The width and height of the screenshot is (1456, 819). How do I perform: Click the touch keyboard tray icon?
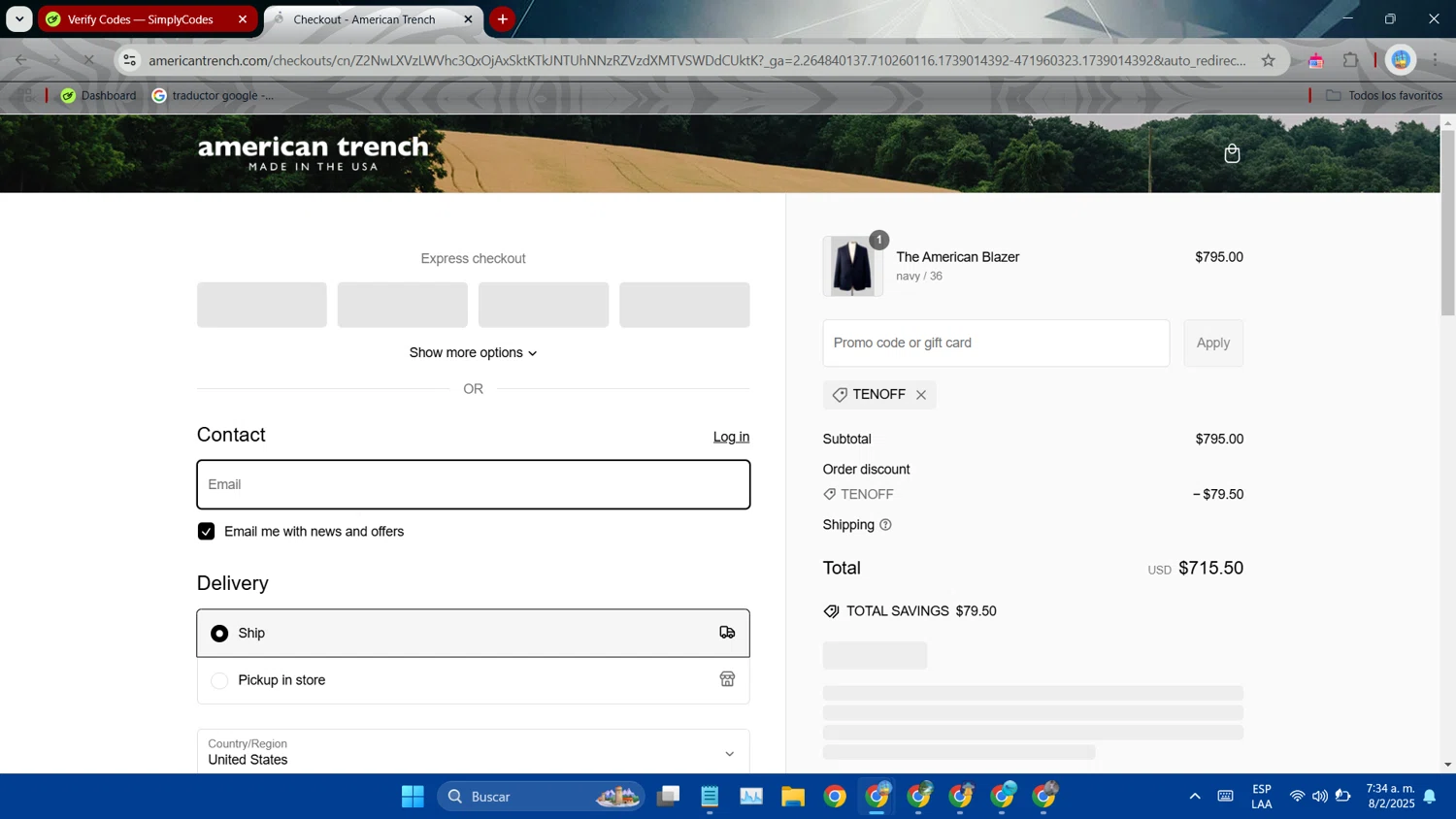click(1226, 797)
